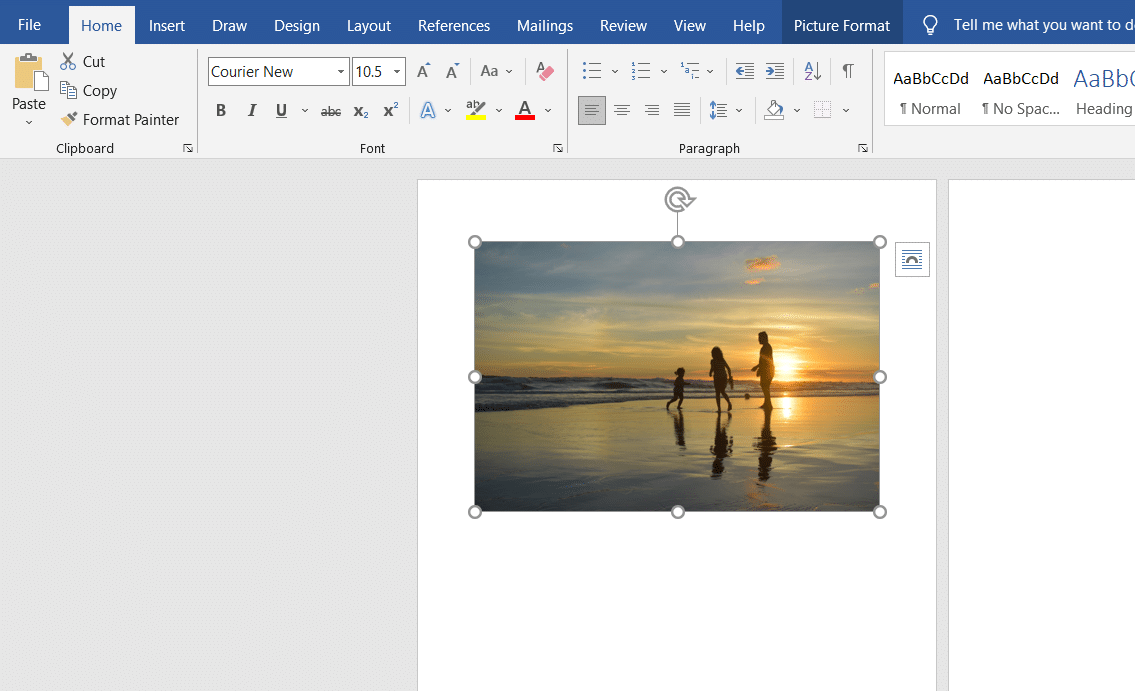Open the Clipboard pane launcher
Viewport: 1135px width, 691px height.
coord(188,148)
